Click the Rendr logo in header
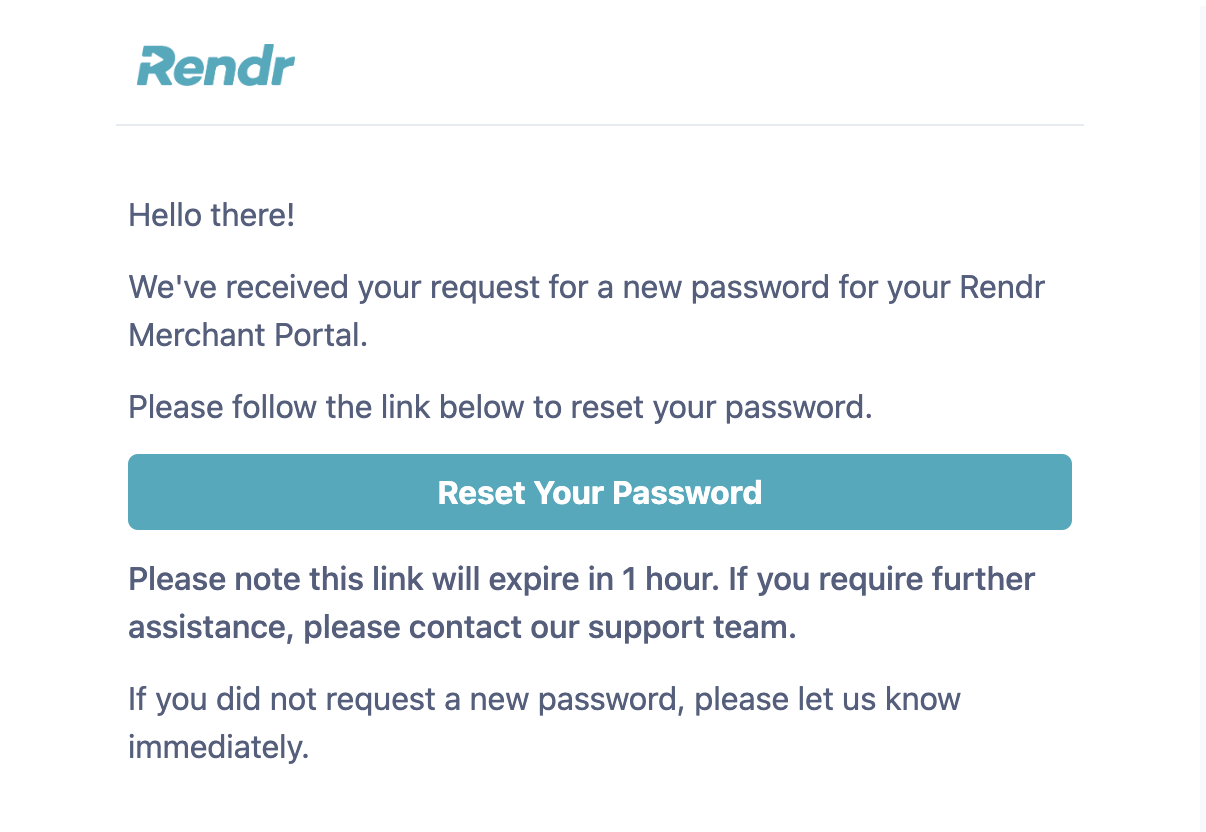1206x832 pixels. (x=216, y=66)
